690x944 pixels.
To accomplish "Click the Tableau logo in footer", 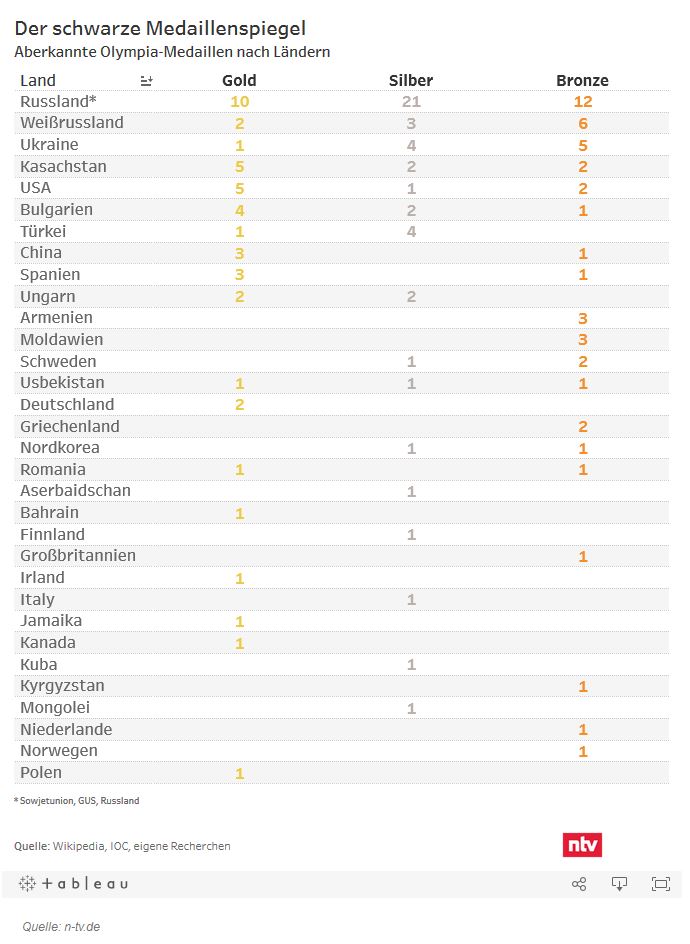I will tap(74, 884).
